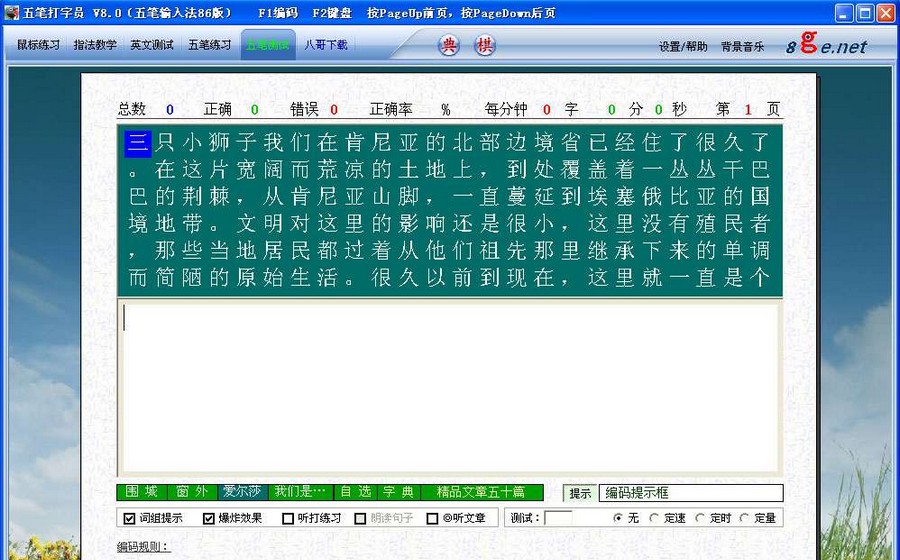This screenshot has height=560, width=900.
Task: Click inside the white typing area
Action: [x=450, y=387]
